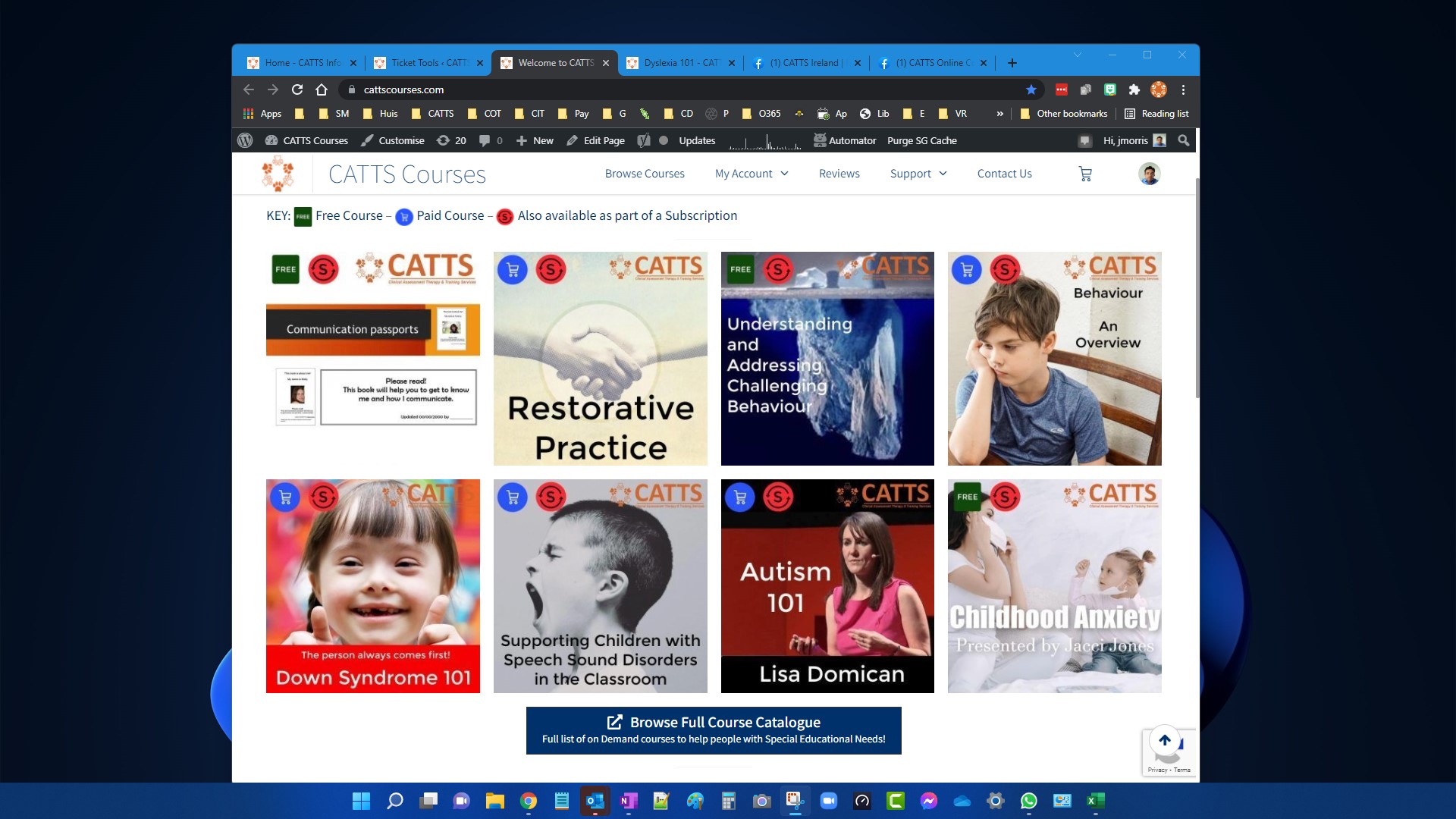Image resolution: width=1456 pixels, height=819 pixels.
Task: Switch to the Dyslexia 101 tab
Action: [x=680, y=63]
